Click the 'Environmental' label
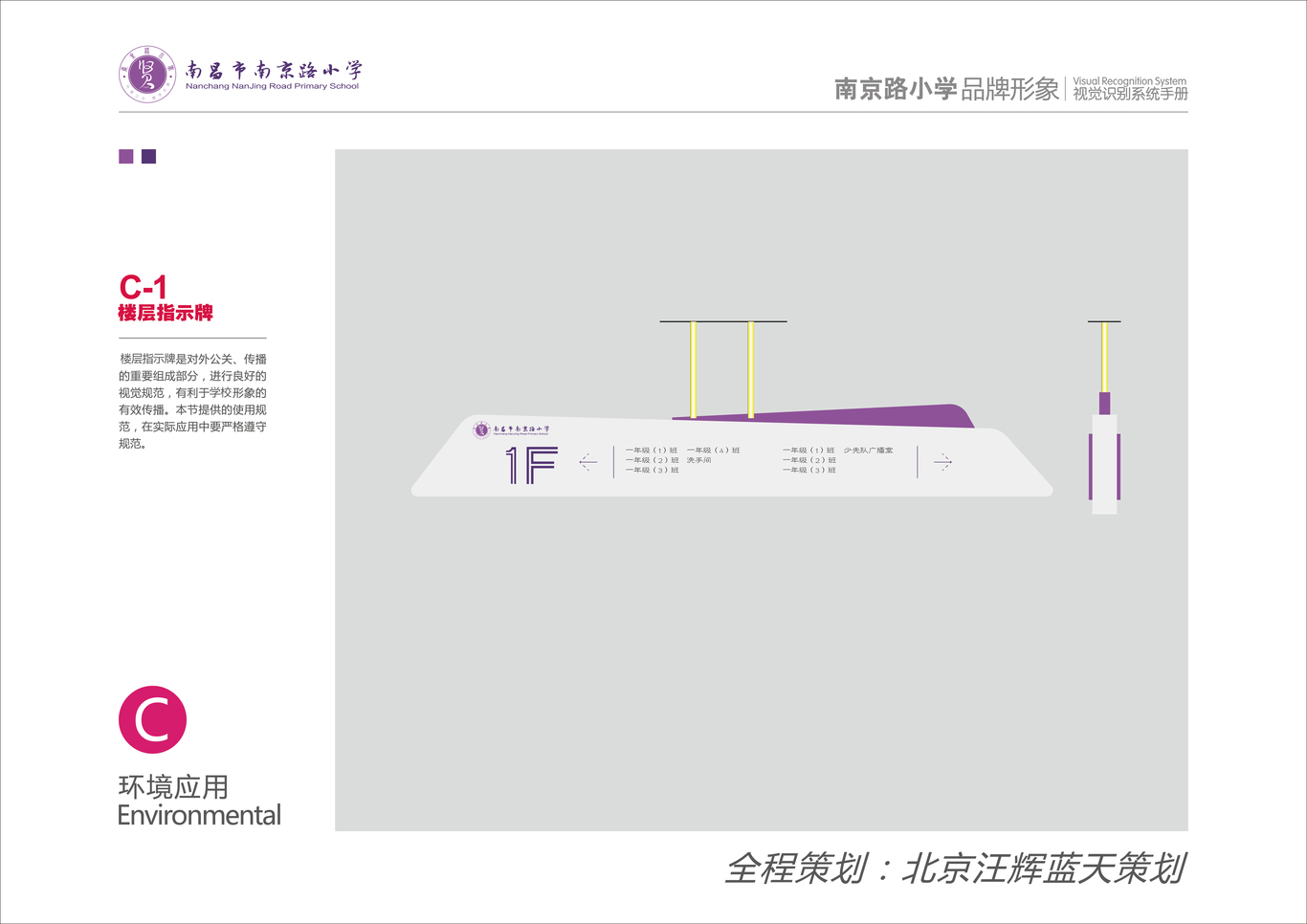The image size is (1307, 924). click(x=199, y=815)
